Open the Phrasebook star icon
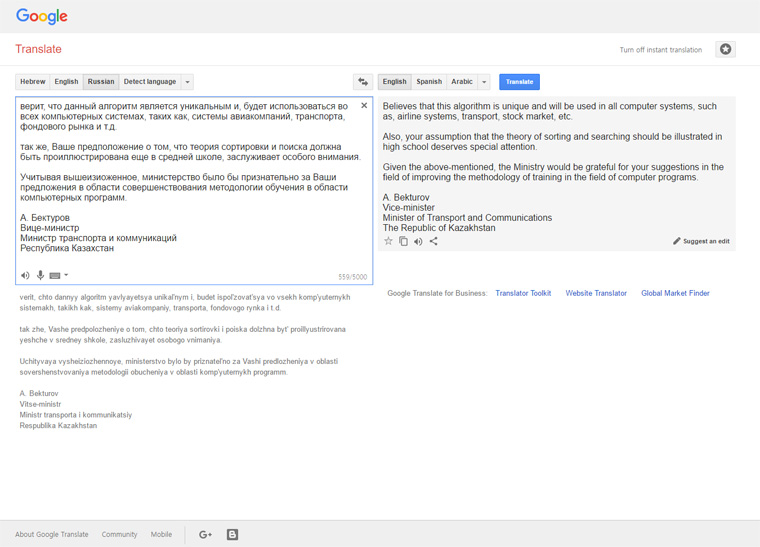 [x=725, y=49]
